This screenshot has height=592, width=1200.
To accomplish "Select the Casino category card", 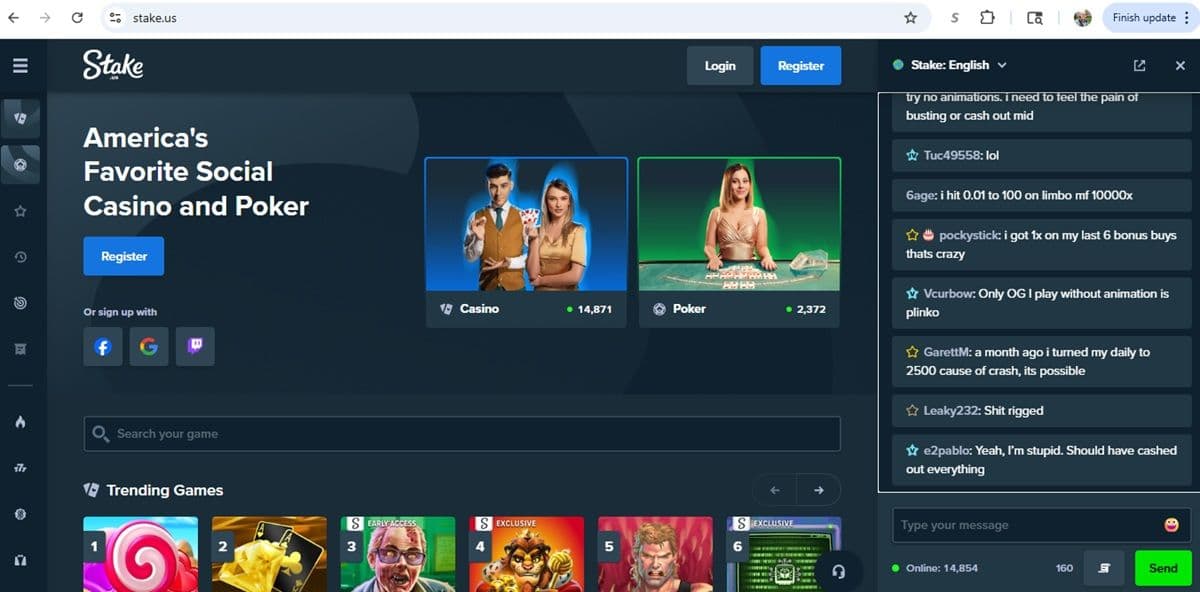I will 526,241.
